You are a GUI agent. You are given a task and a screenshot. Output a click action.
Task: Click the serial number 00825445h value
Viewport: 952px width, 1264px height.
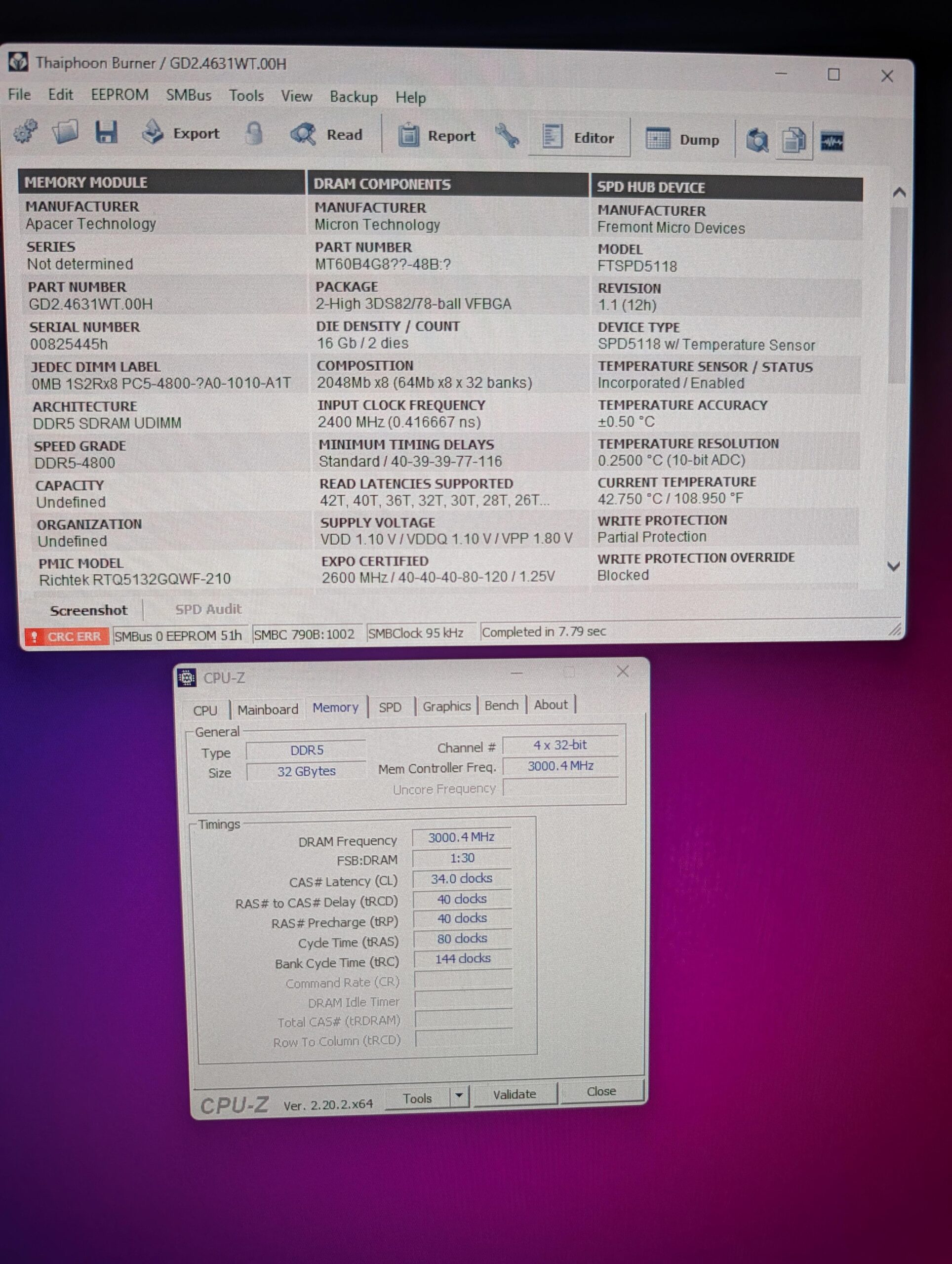(x=69, y=344)
